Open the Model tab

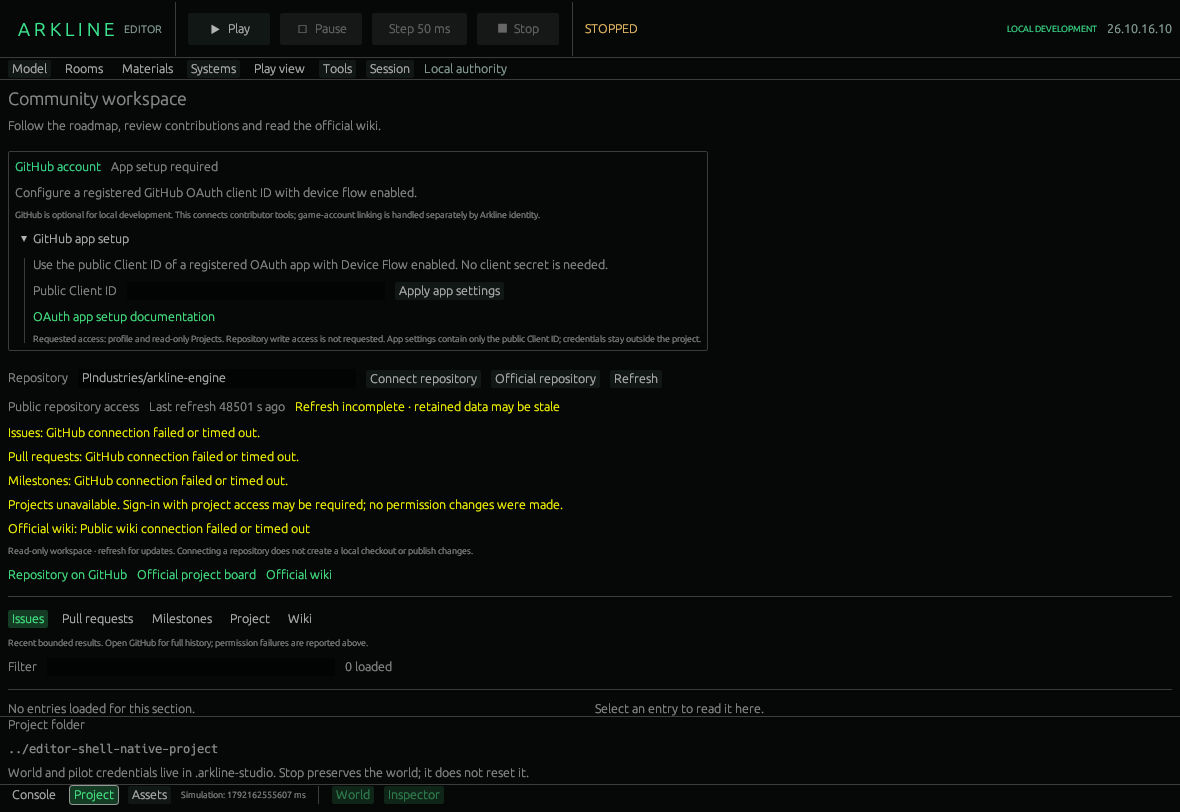tap(29, 68)
